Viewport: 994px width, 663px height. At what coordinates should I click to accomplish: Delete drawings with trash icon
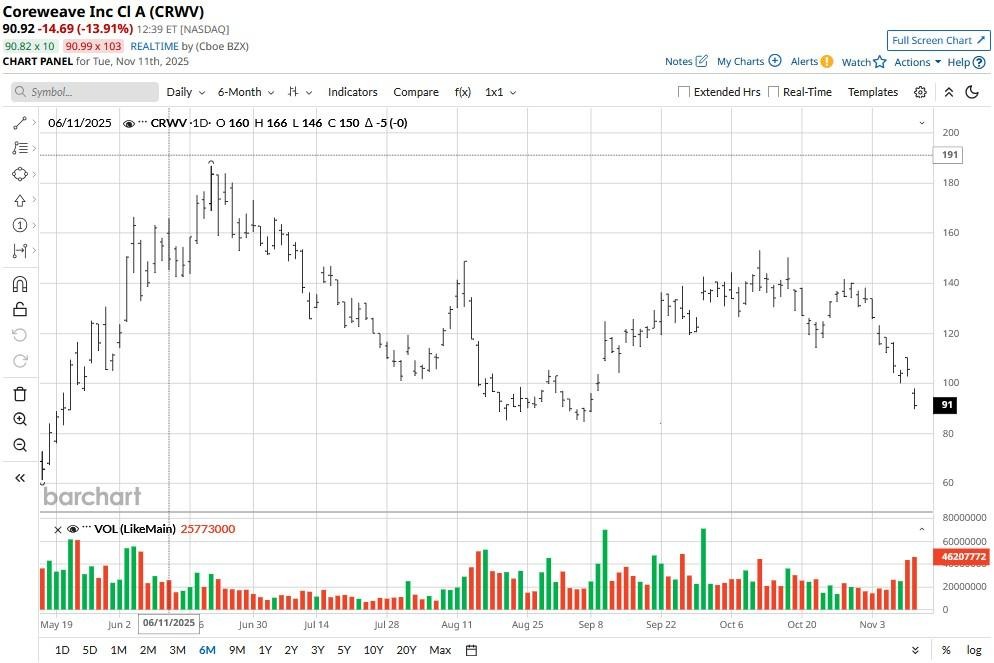coord(20,394)
